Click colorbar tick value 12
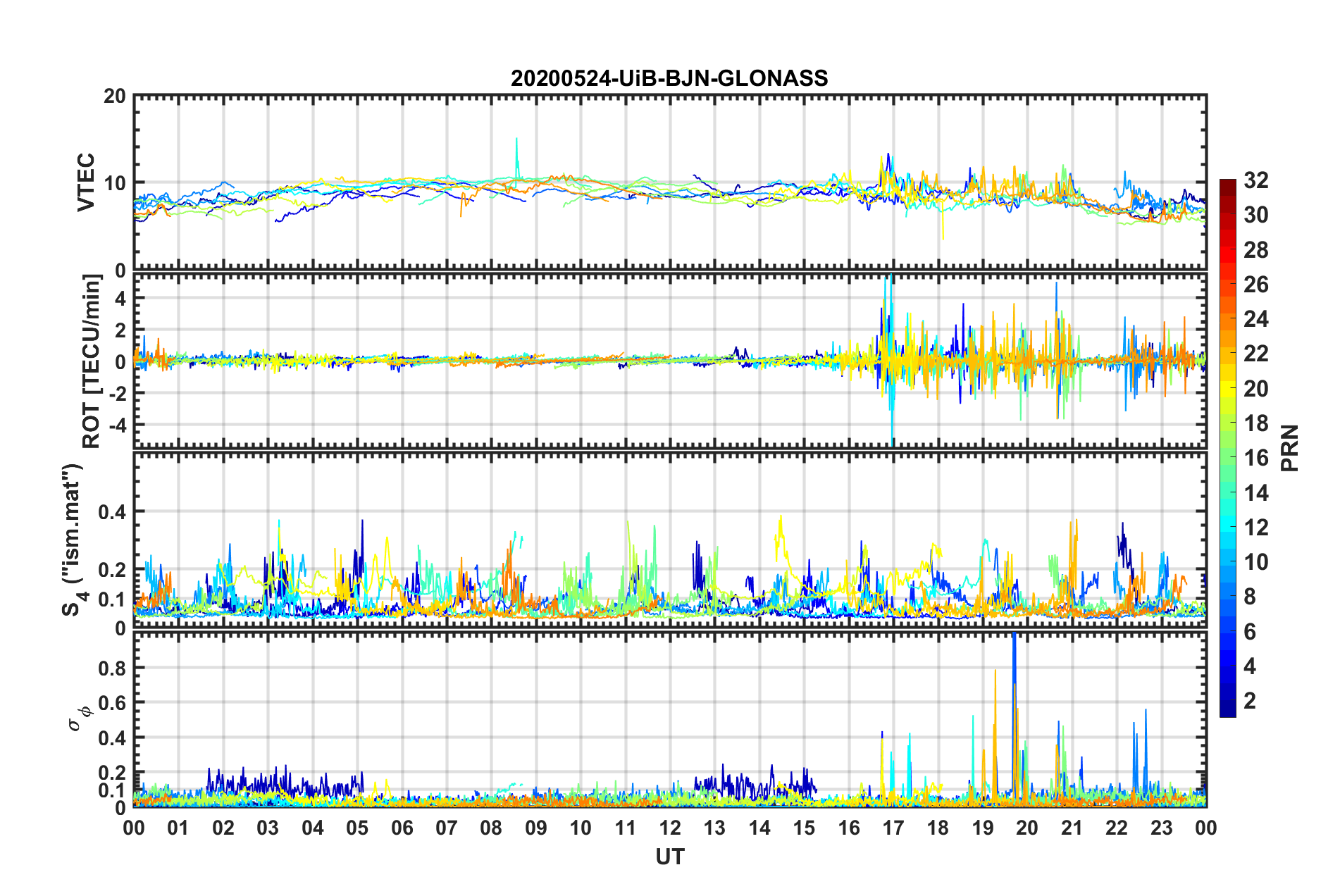 pos(1256,528)
